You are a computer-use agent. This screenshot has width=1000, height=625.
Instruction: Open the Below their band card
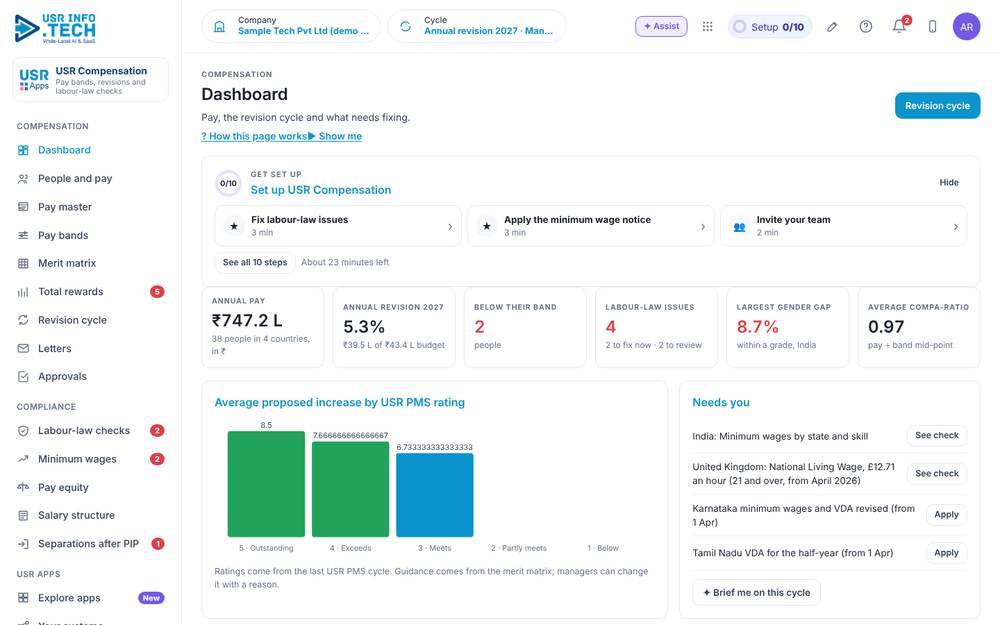525,327
